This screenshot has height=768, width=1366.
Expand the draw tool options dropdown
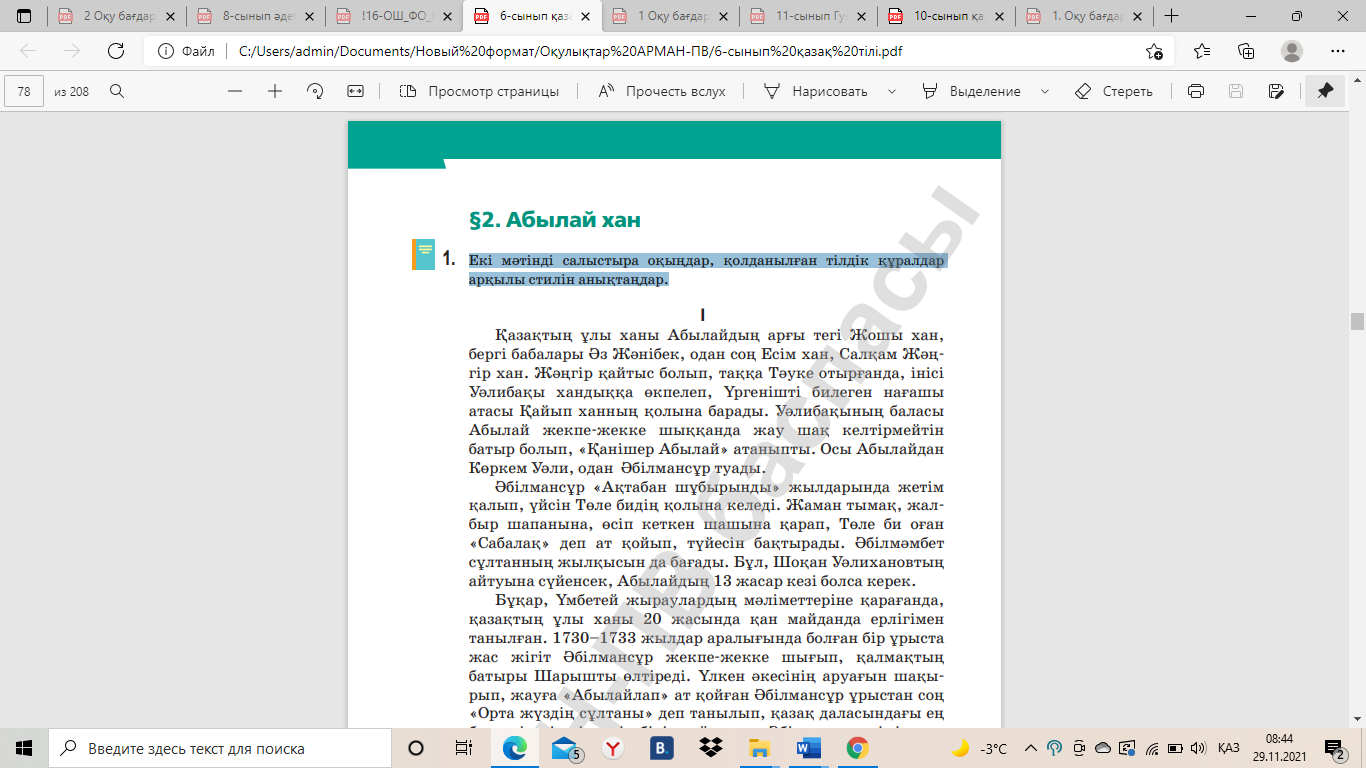(891, 91)
